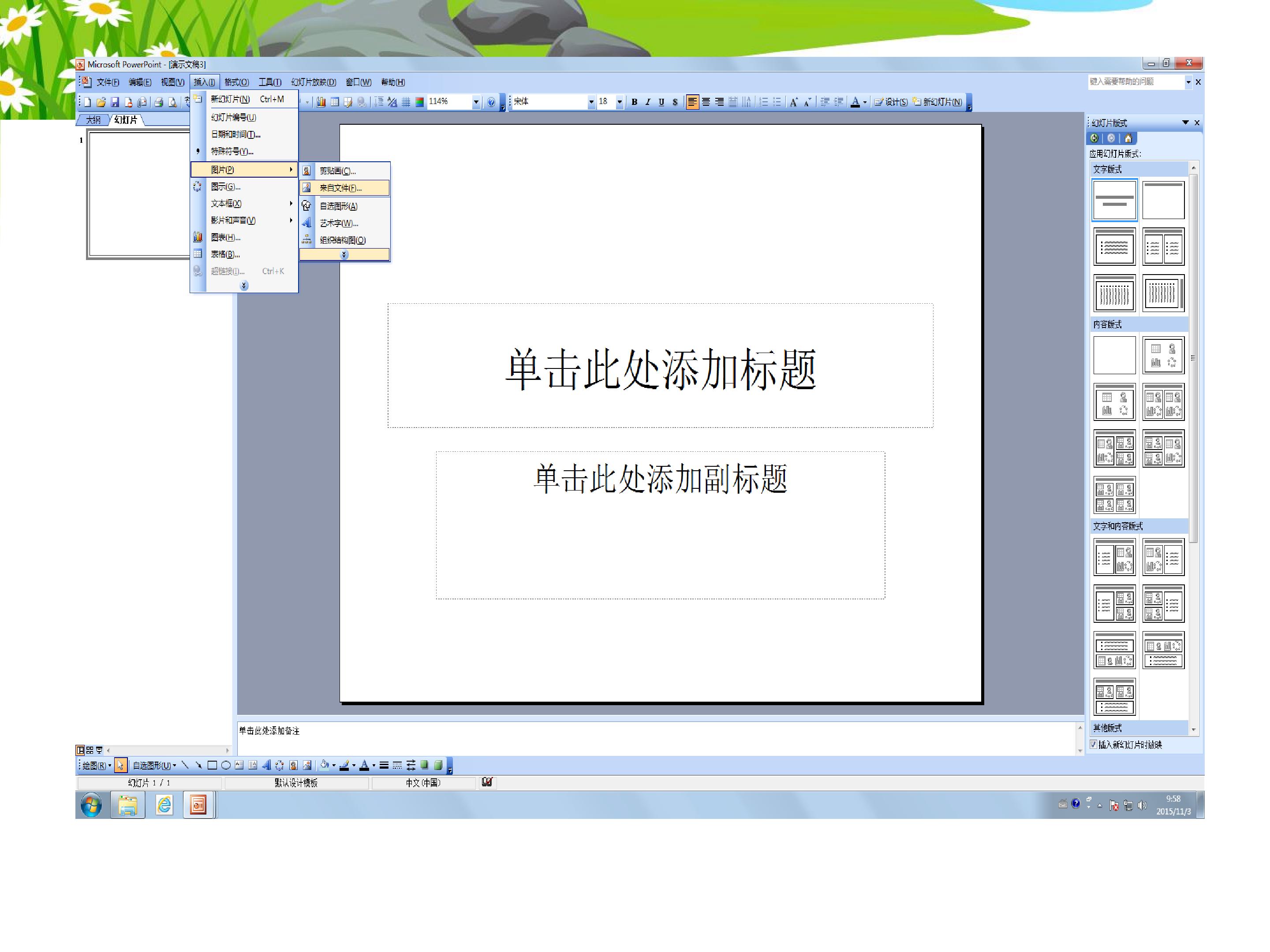Expand the zoom 114% dropdown

point(476,102)
